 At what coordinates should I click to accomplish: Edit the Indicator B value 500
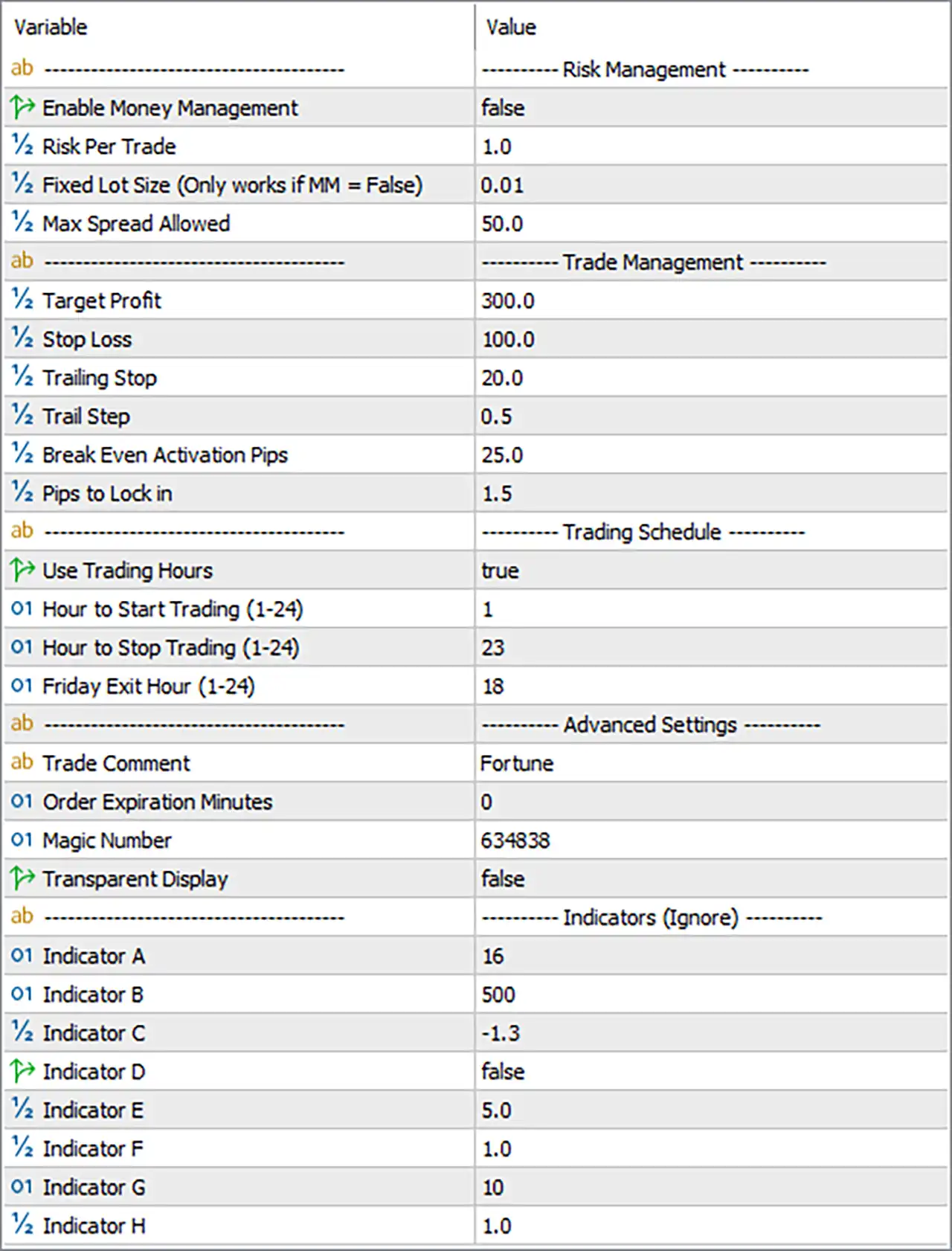(x=498, y=994)
